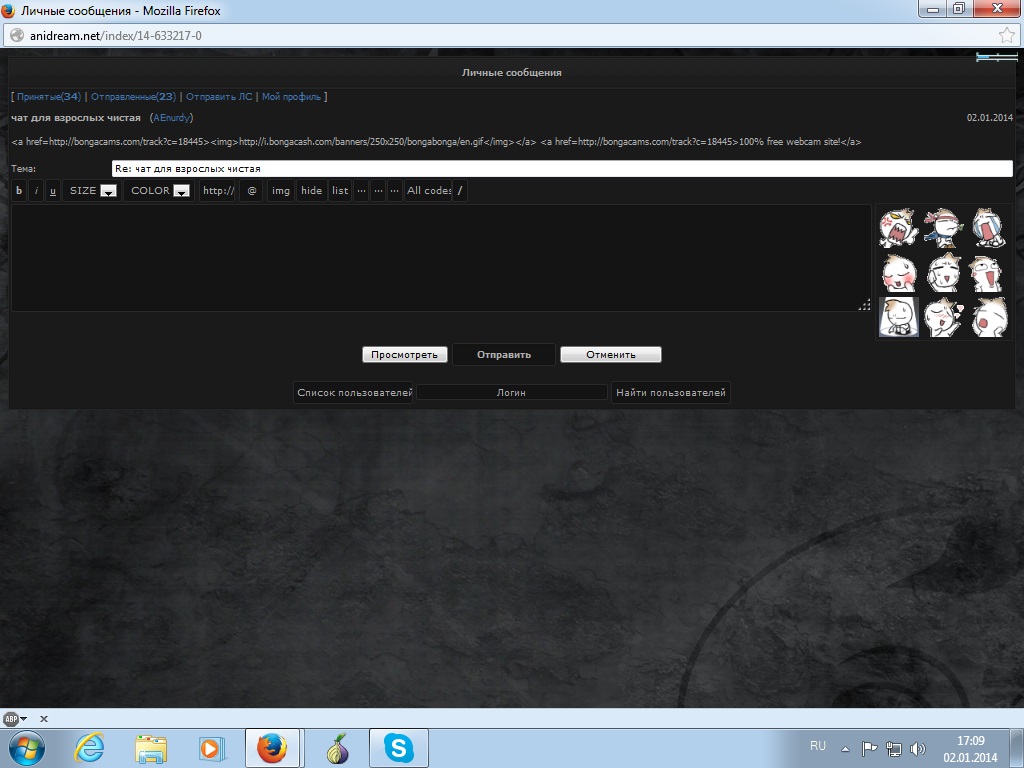1024x768 pixels.
Task: Insert the crying with blue tears smiley
Action: point(988,228)
